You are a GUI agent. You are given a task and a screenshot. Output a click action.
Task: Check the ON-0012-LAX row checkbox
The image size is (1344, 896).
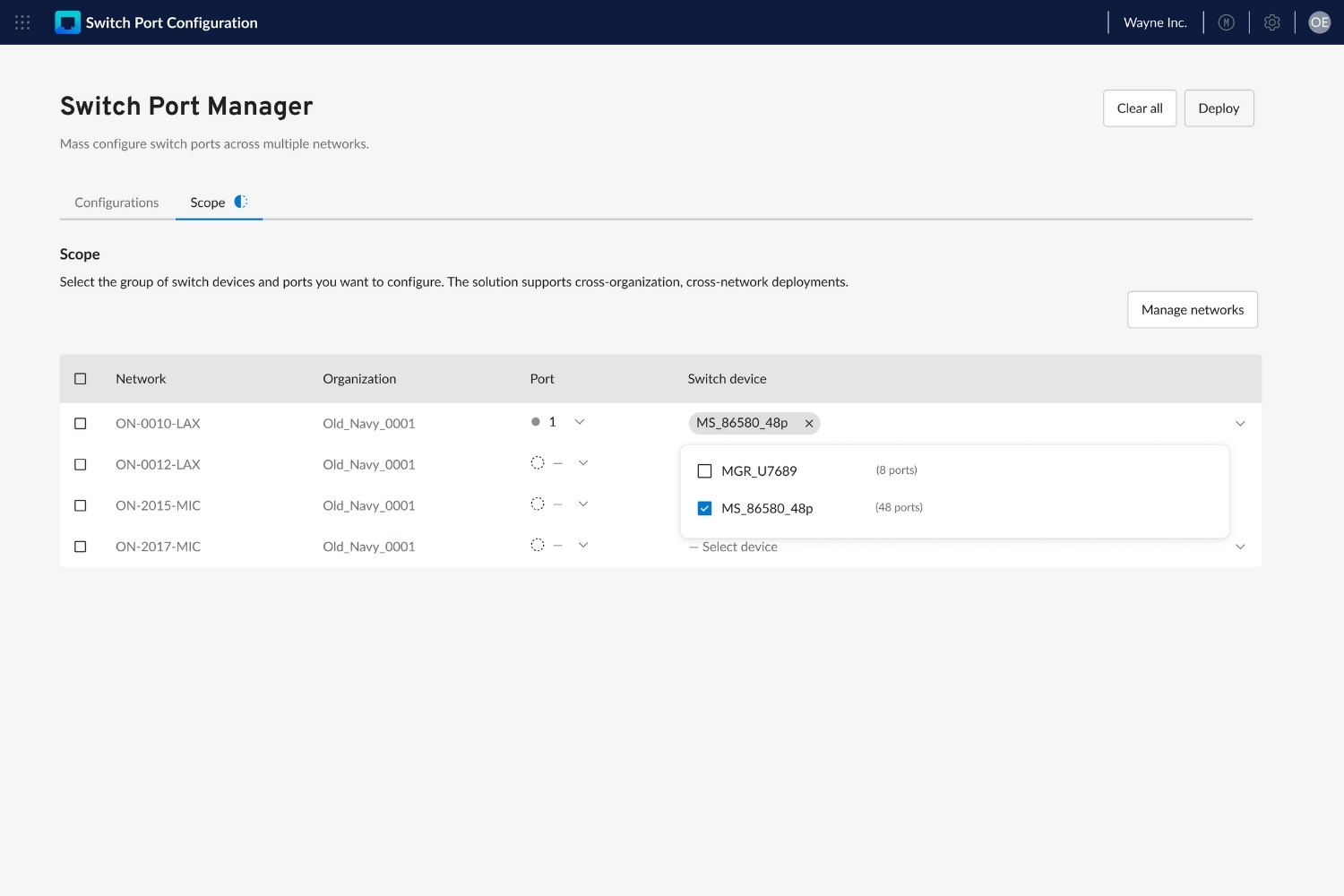81,465
